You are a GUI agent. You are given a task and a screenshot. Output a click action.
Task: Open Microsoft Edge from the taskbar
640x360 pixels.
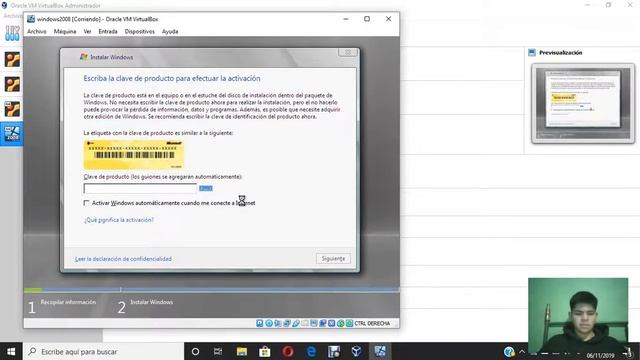click(x=311, y=351)
